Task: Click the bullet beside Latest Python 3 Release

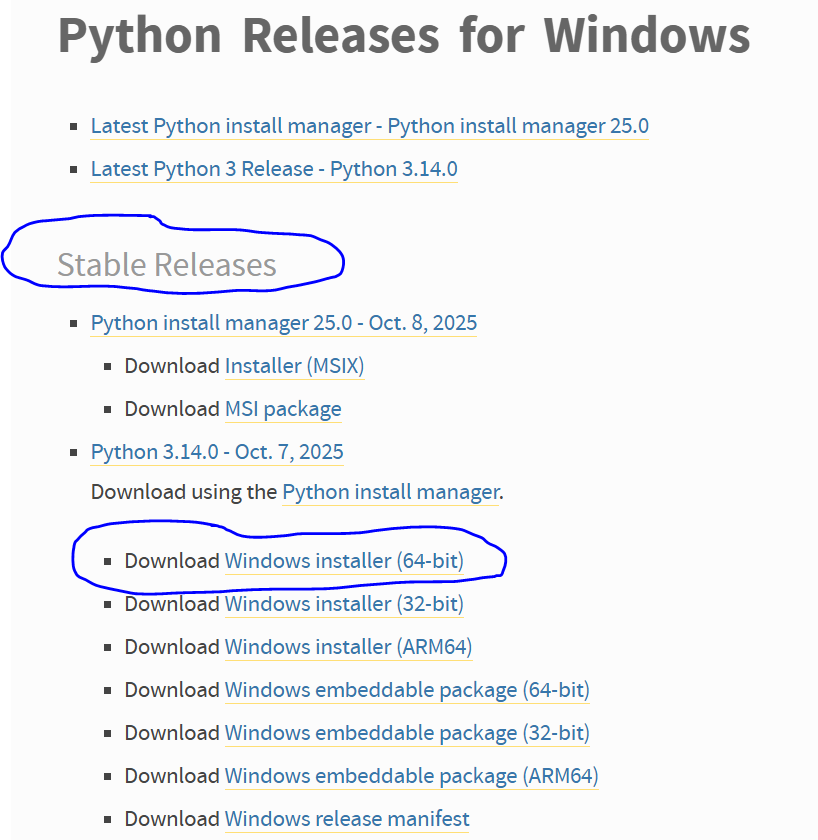Action: [74, 170]
